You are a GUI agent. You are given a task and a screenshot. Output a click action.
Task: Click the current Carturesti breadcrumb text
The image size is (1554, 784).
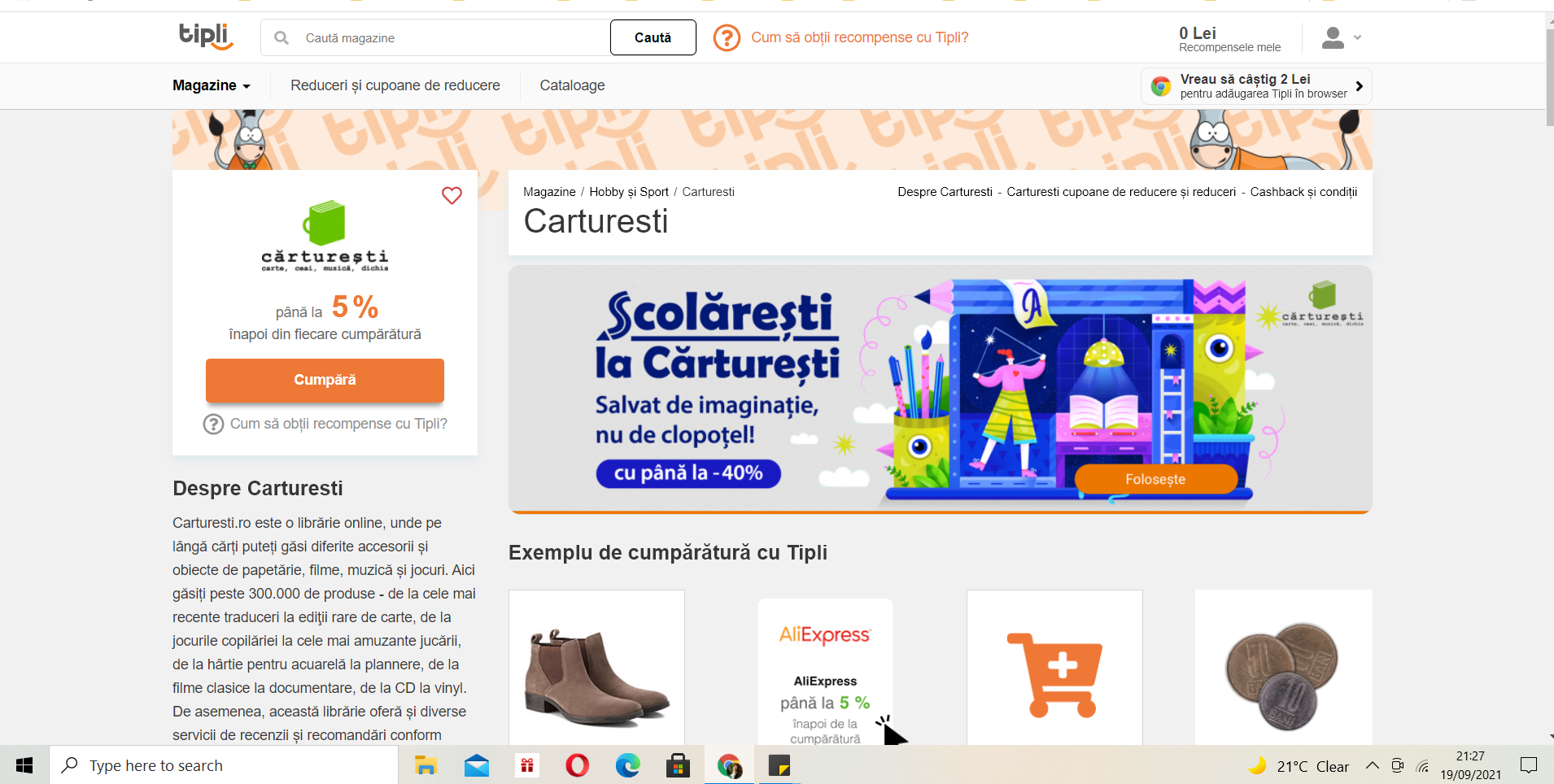708,192
